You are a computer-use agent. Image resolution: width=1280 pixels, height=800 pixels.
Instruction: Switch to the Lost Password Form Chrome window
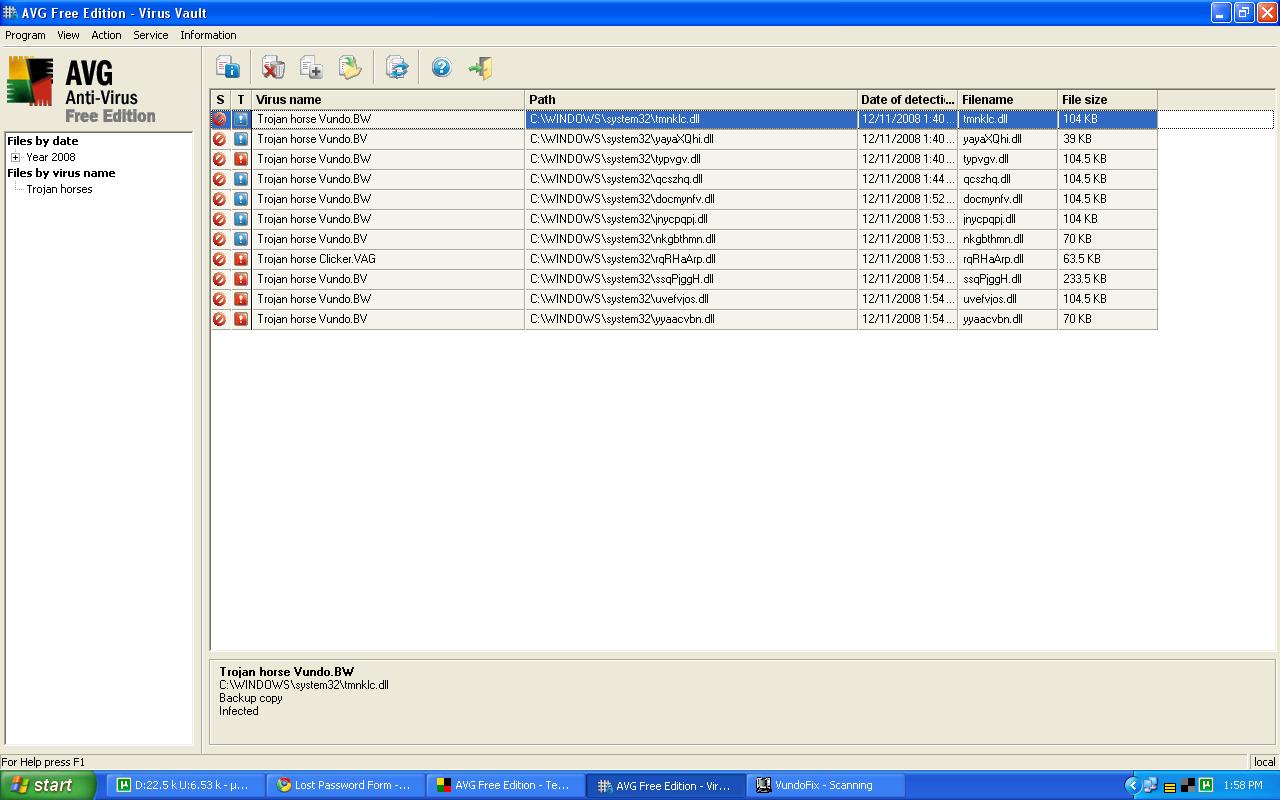345,785
